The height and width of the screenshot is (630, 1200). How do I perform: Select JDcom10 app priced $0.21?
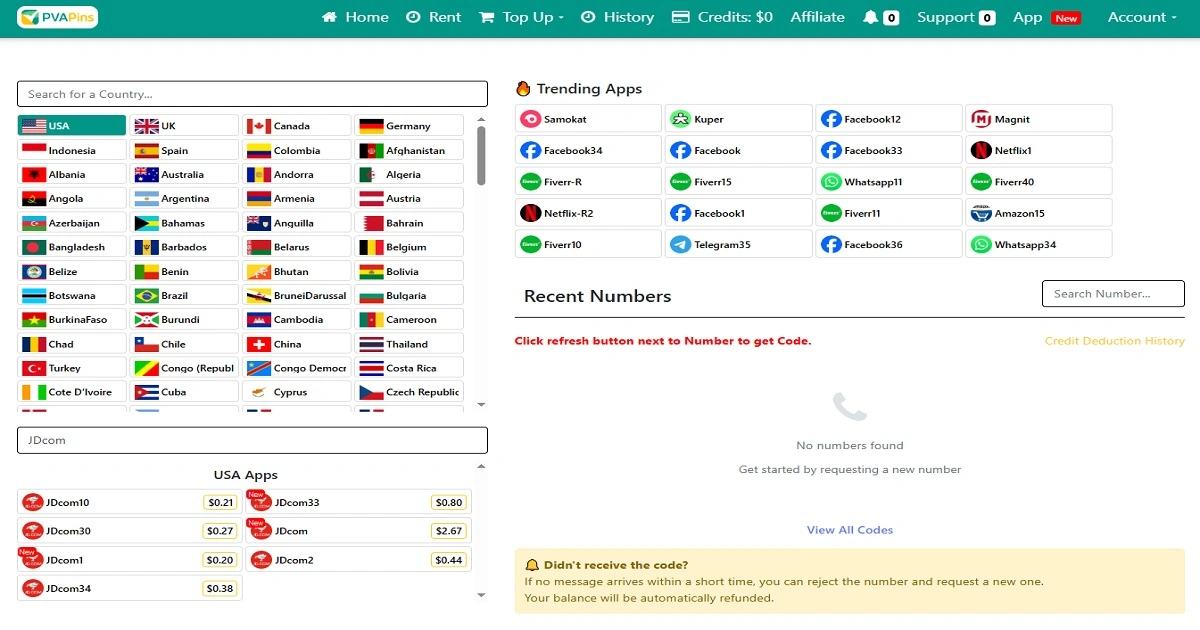pos(130,503)
